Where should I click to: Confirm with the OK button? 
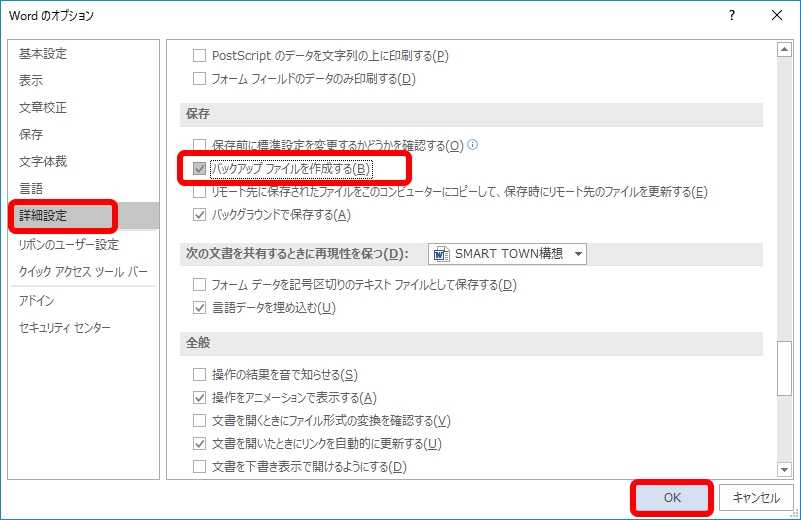click(672, 498)
